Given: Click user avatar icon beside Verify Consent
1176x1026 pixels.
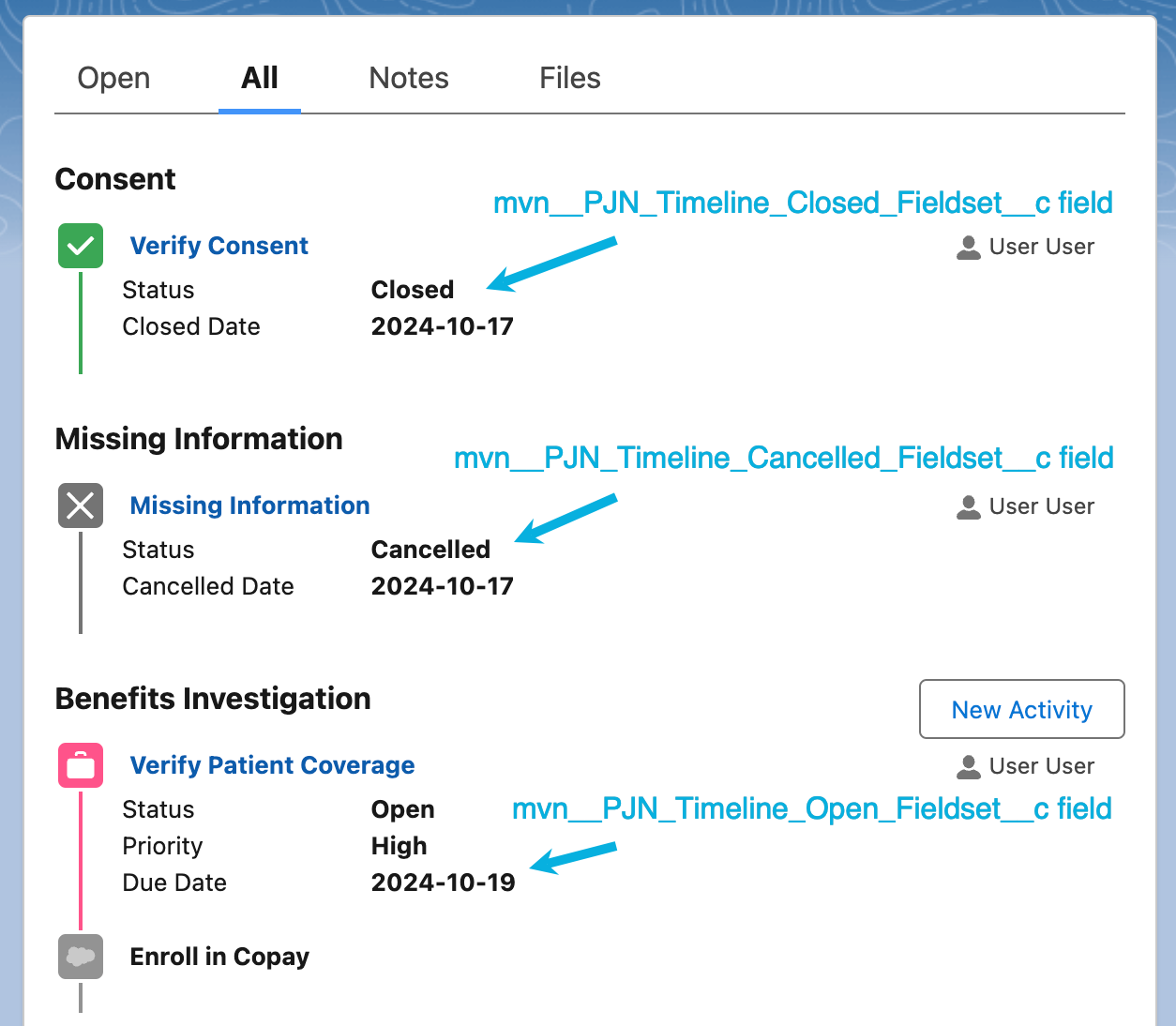Looking at the screenshot, I should [969, 248].
